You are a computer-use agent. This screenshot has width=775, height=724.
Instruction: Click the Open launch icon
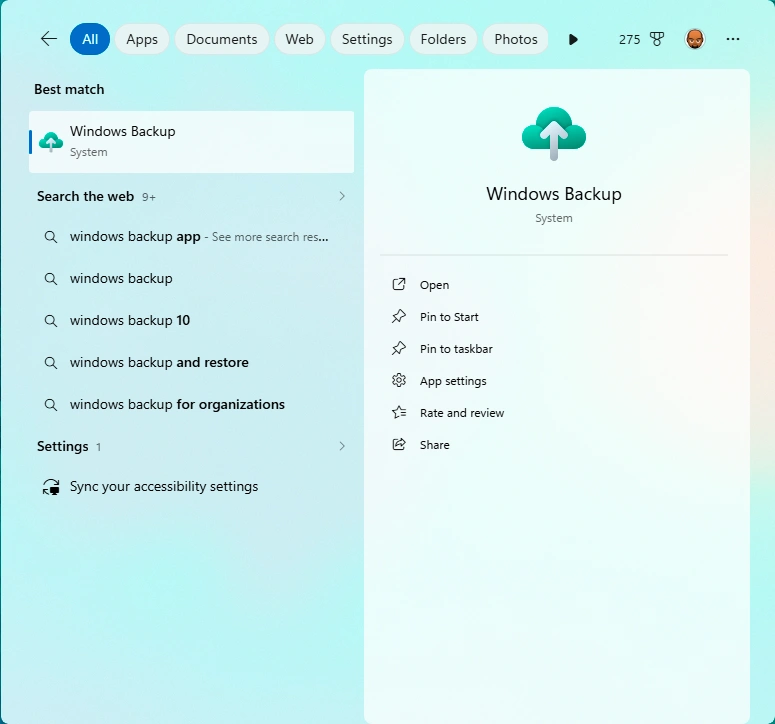point(399,284)
